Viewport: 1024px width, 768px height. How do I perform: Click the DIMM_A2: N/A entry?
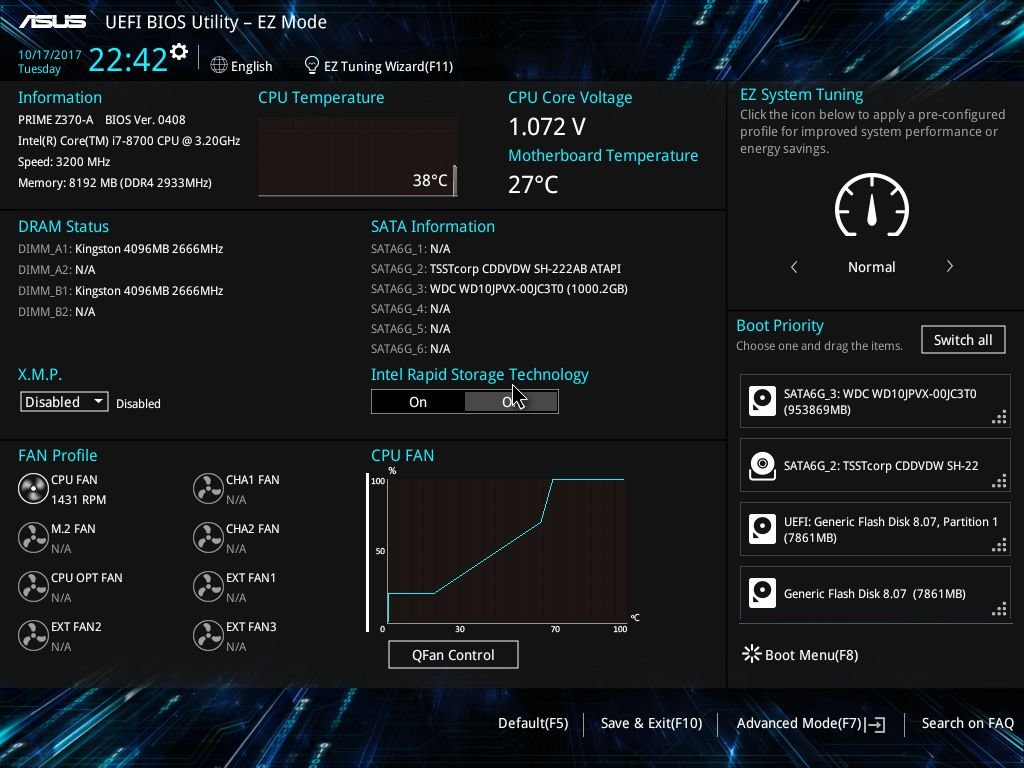point(57,270)
